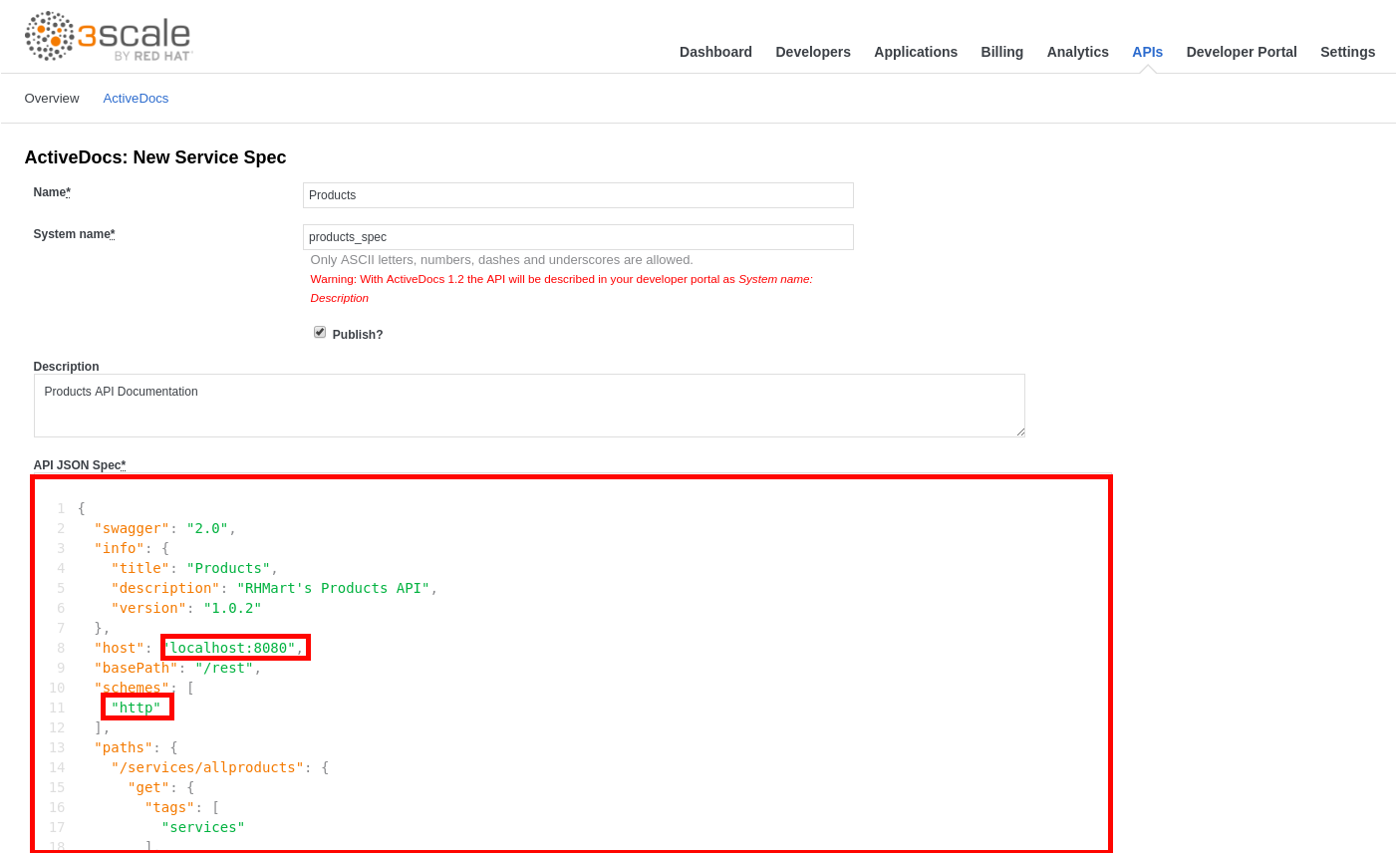Screen dimensions: 1400x853
Task: Uncheck the Publish? checkbox
Action: point(320,332)
